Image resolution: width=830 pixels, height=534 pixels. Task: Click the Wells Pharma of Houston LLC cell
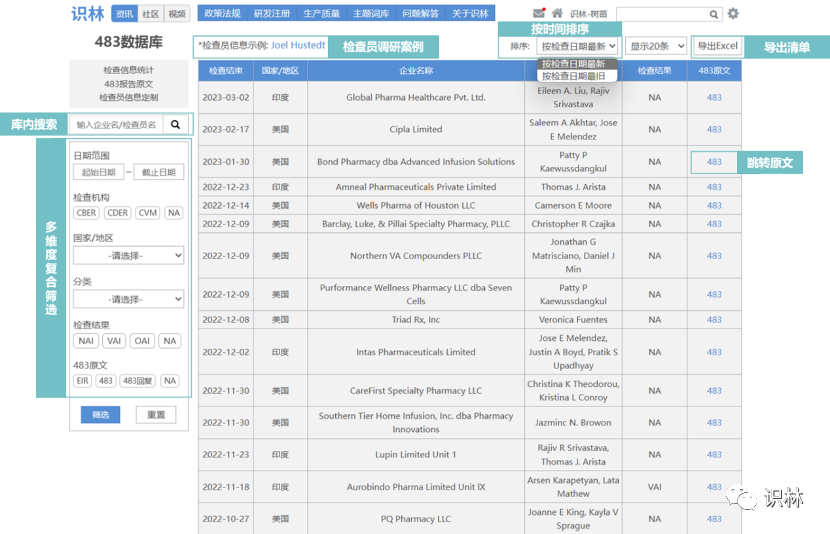point(416,205)
